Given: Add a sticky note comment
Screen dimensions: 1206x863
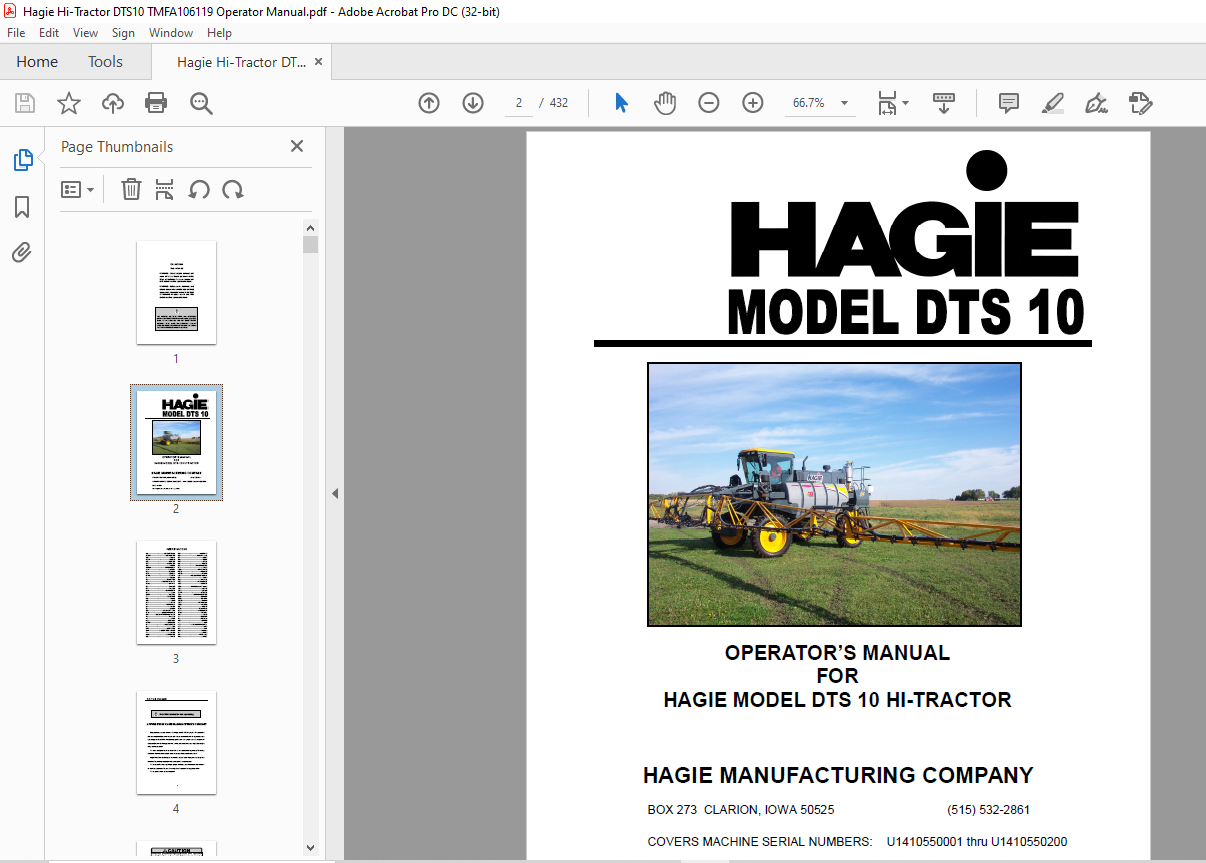Looking at the screenshot, I should pyautogui.click(x=1009, y=103).
